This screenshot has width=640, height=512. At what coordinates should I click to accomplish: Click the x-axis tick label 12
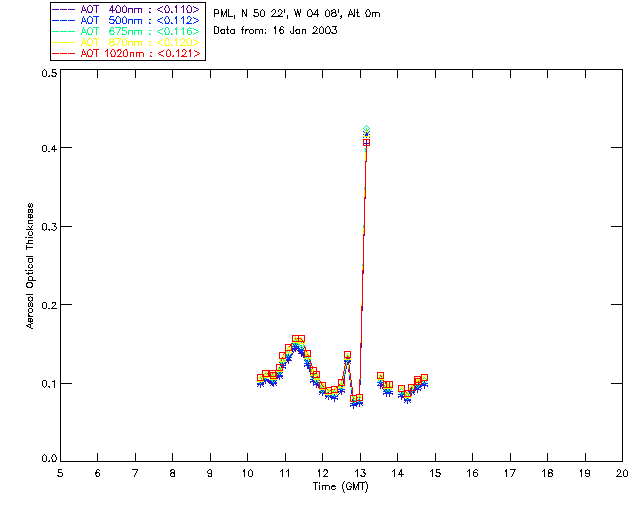coord(323,474)
